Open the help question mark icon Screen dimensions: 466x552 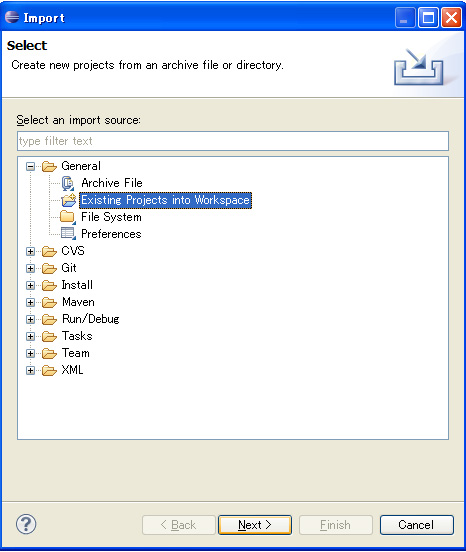tap(26, 524)
